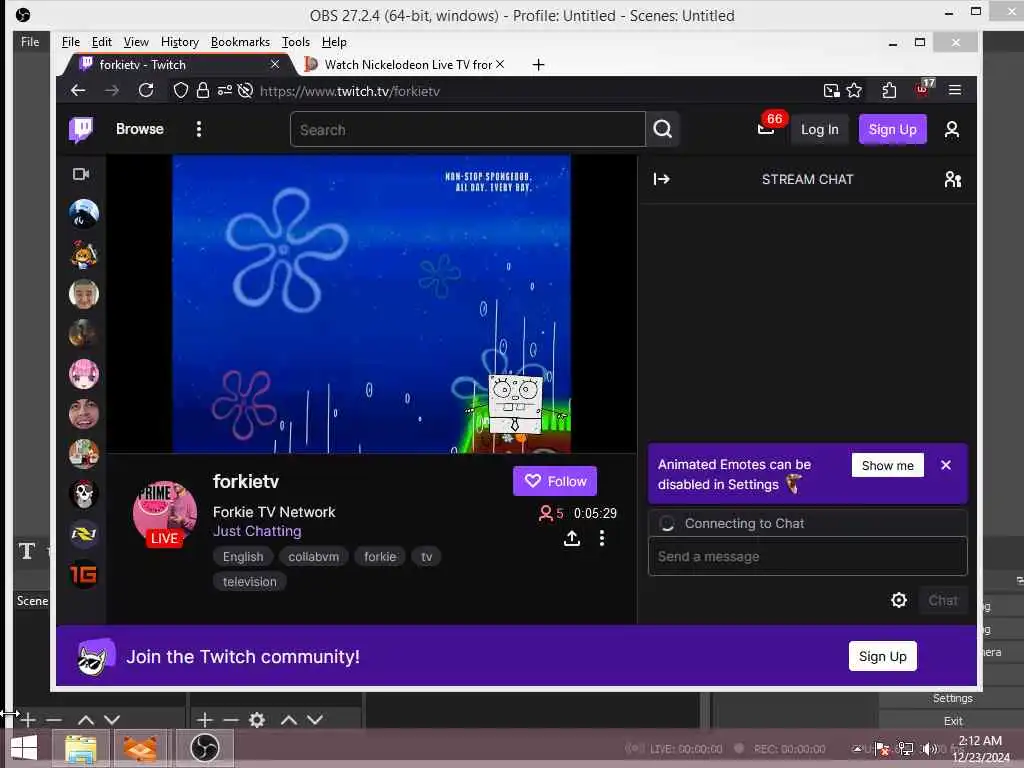Click the Browse link
The height and width of the screenshot is (768, 1024).
tap(140, 129)
